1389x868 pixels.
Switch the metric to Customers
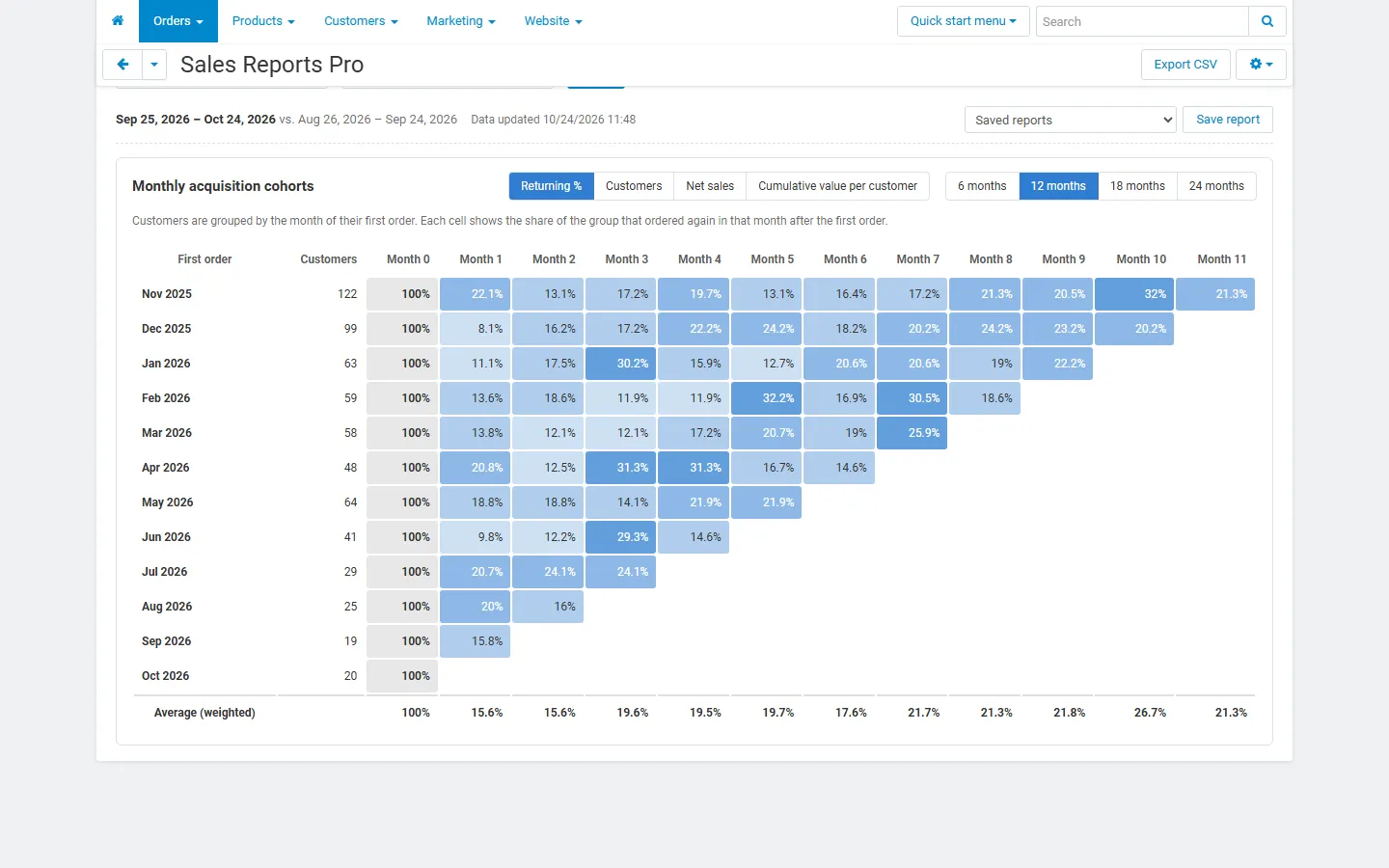(x=634, y=186)
